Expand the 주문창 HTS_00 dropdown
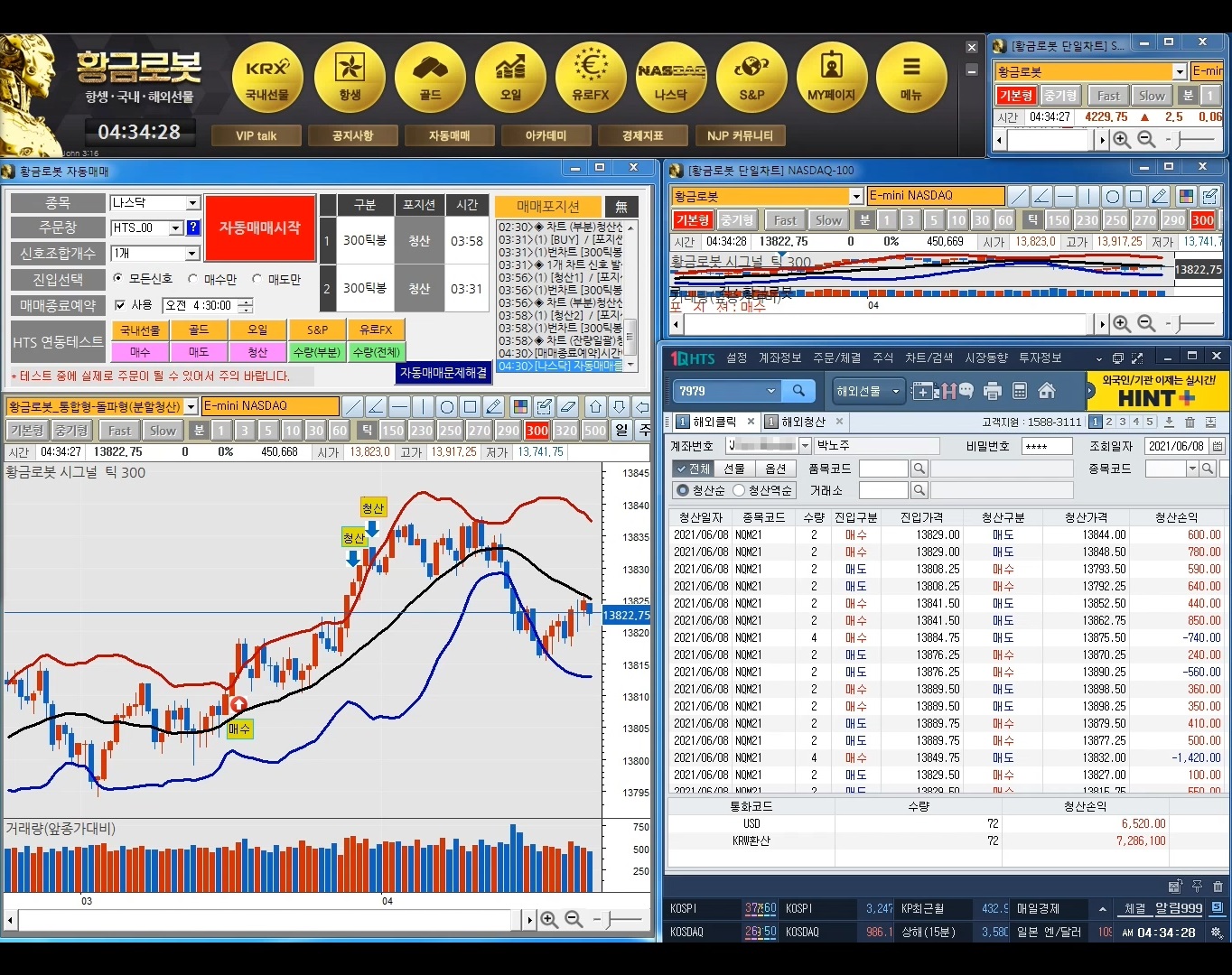Viewport: 1232px width, 975px height. pos(176,227)
